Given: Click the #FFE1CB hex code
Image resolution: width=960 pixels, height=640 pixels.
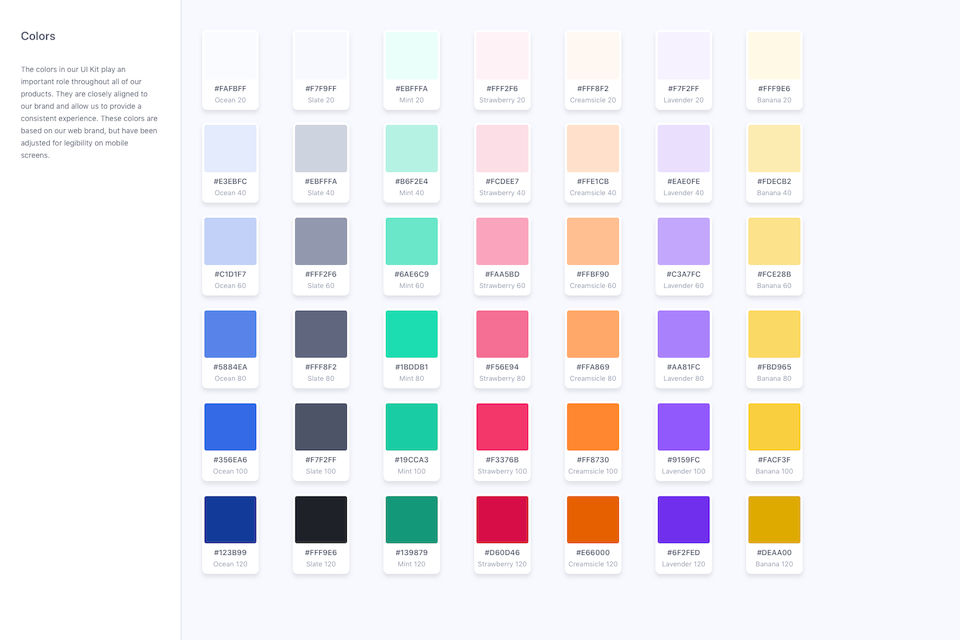Looking at the screenshot, I should point(593,182).
